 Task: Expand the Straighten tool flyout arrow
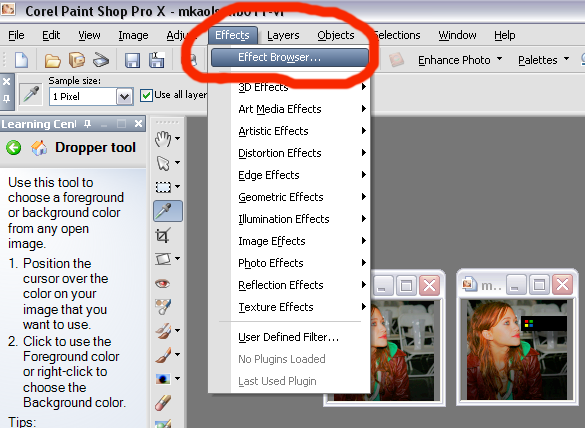178,258
